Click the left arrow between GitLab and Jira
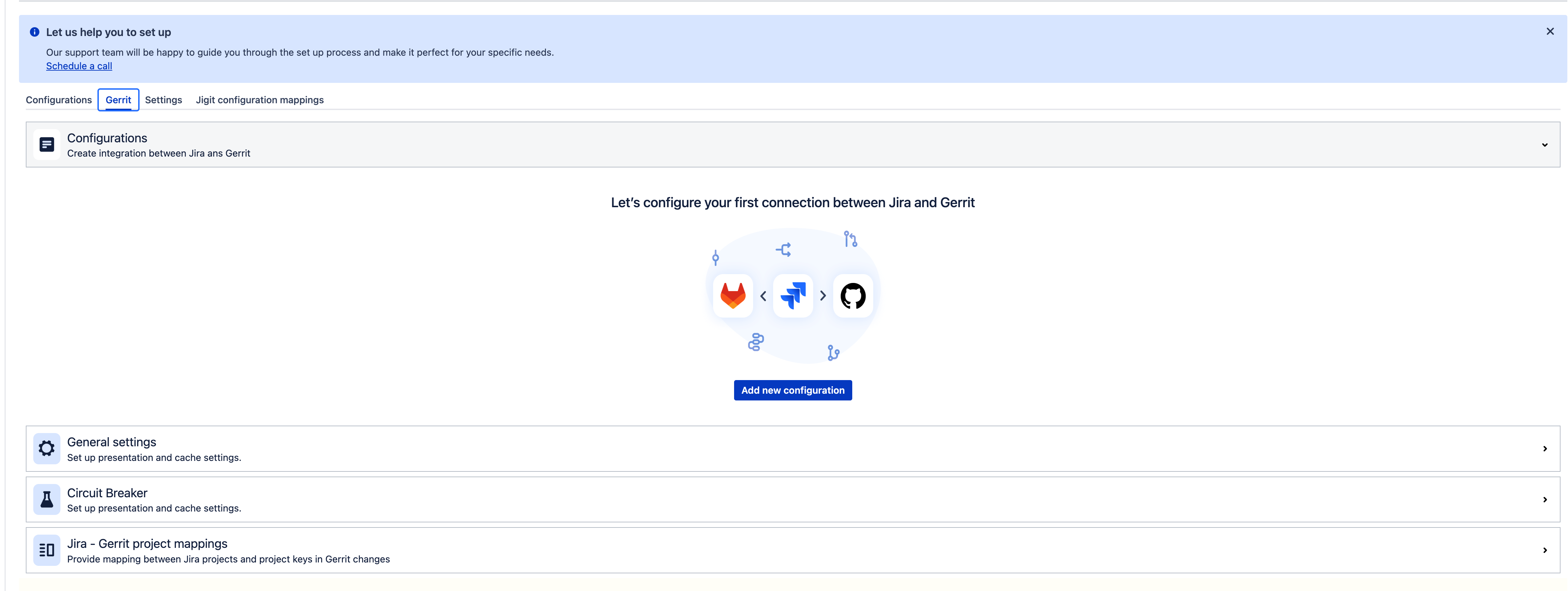1568x591 pixels. point(763,296)
